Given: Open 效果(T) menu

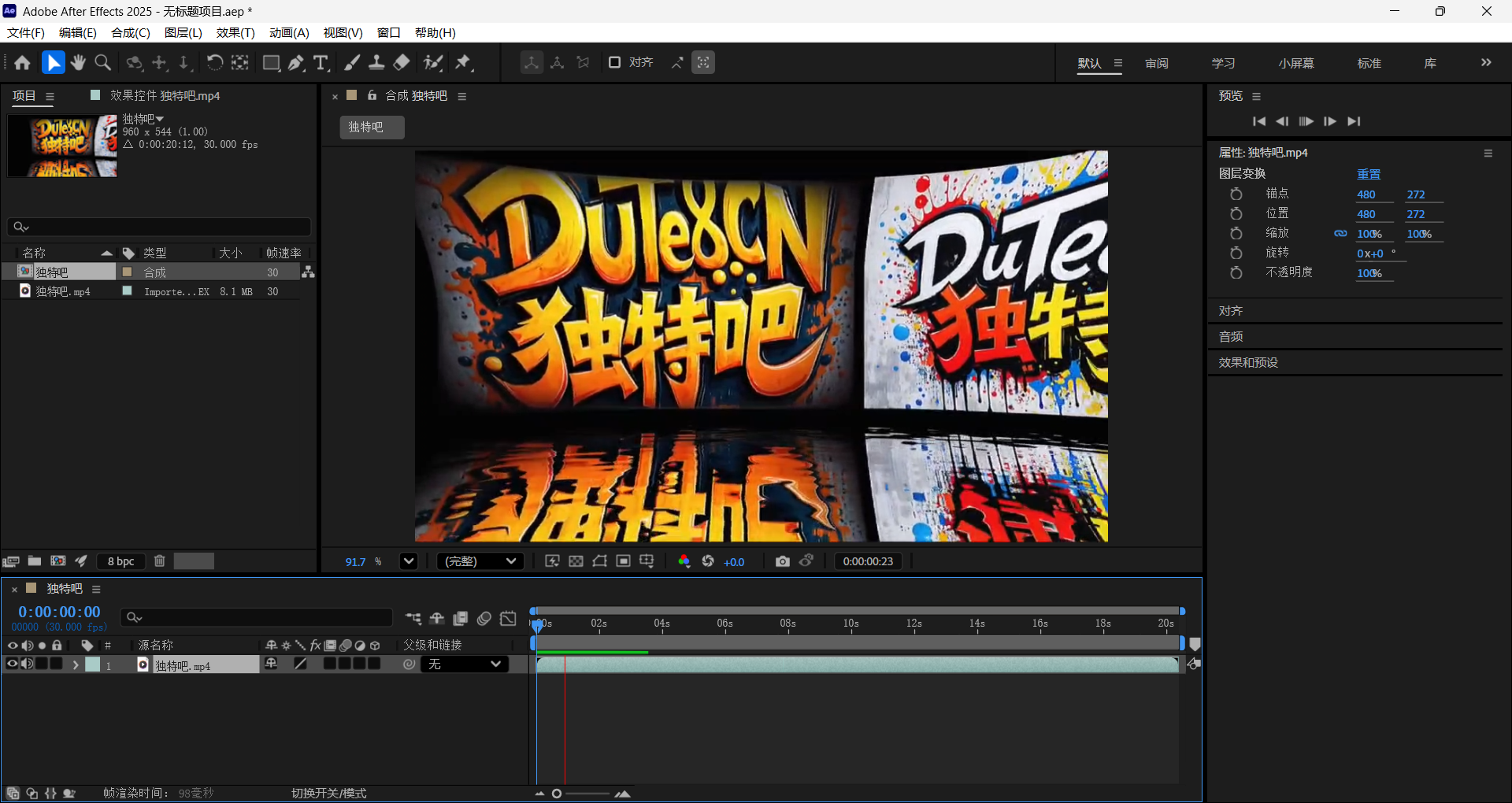Looking at the screenshot, I should tap(235, 32).
